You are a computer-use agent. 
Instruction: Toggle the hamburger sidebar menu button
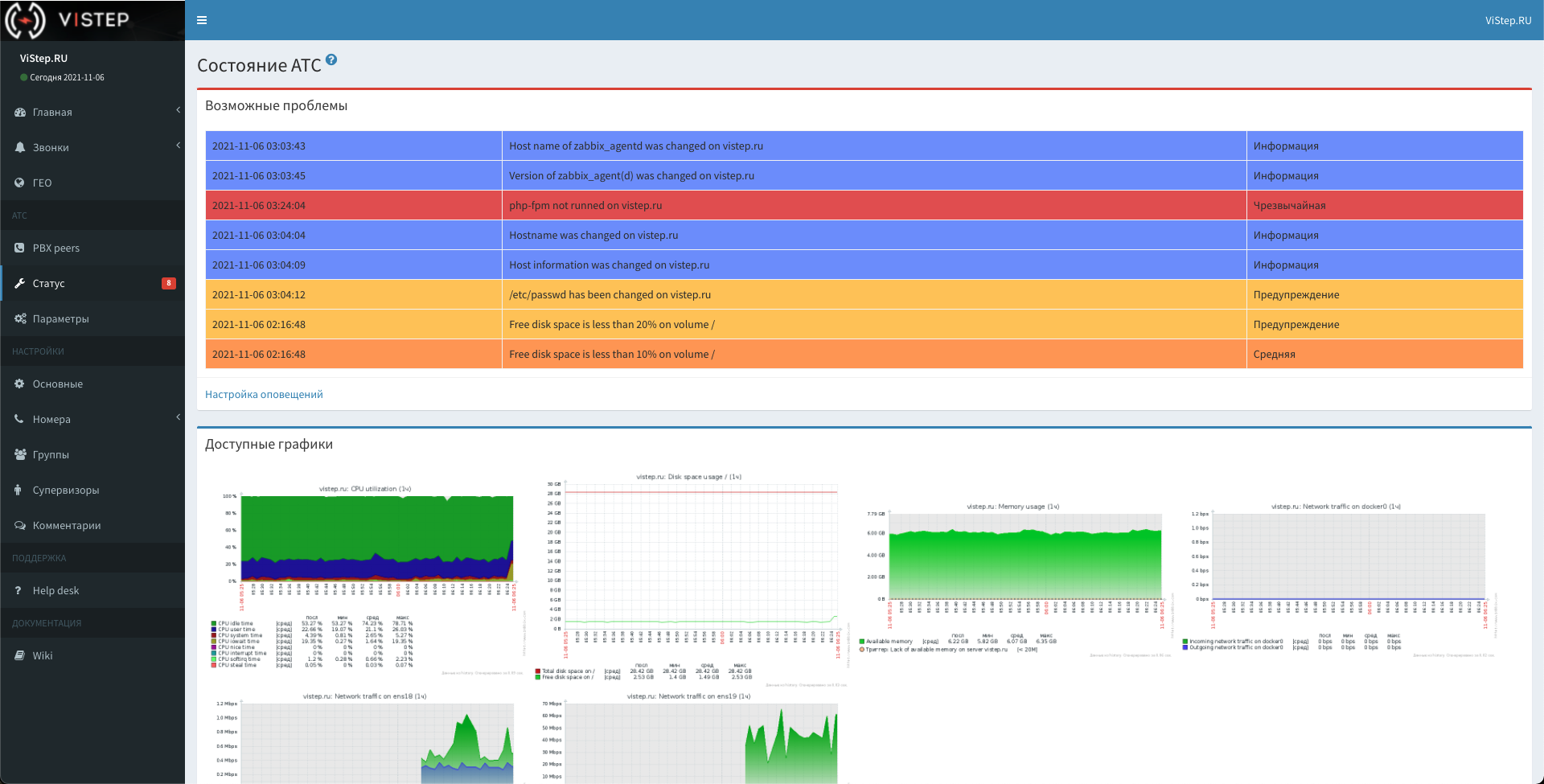[x=202, y=20]
